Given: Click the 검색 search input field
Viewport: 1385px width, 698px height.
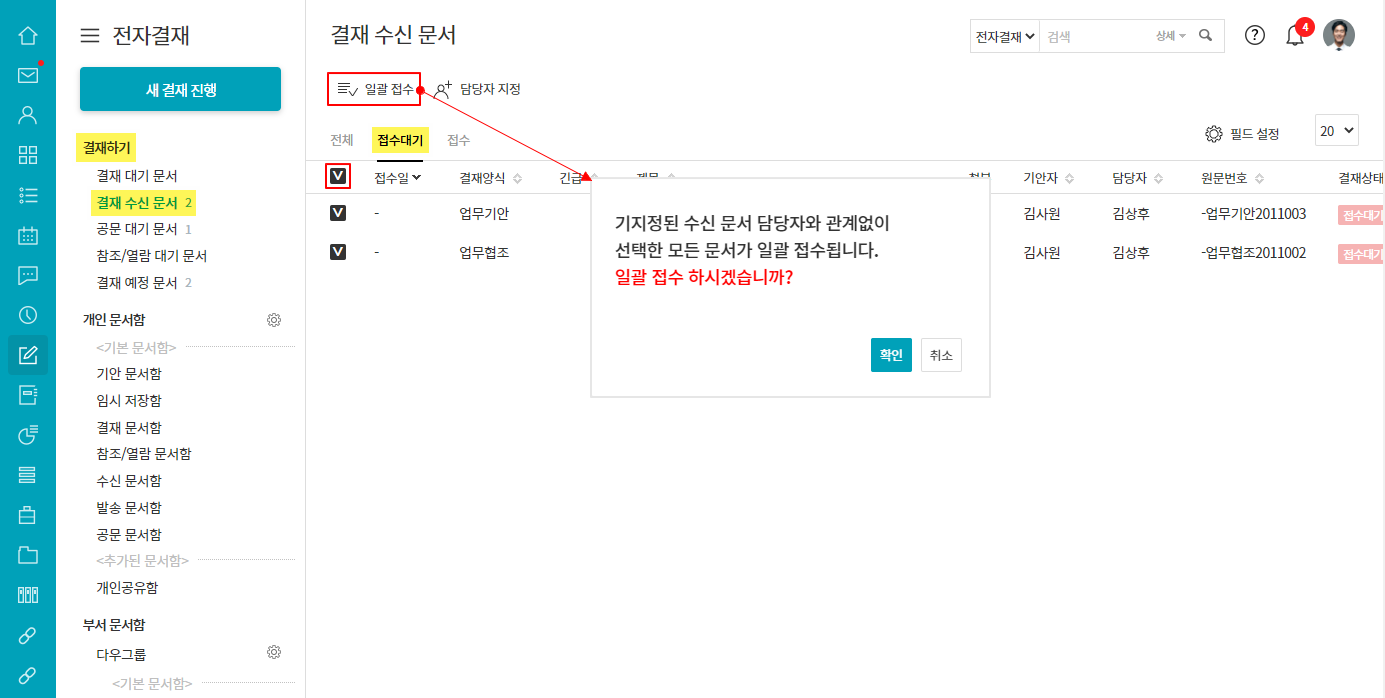Looking at the screenshot, I should [1095, 36].
